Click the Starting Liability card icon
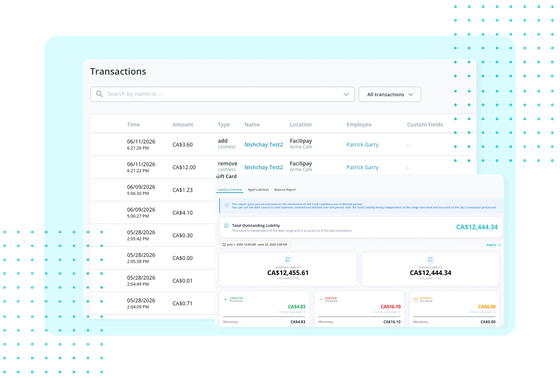The width and height of the screenshot is (560, 378). (x=288, y=260)
